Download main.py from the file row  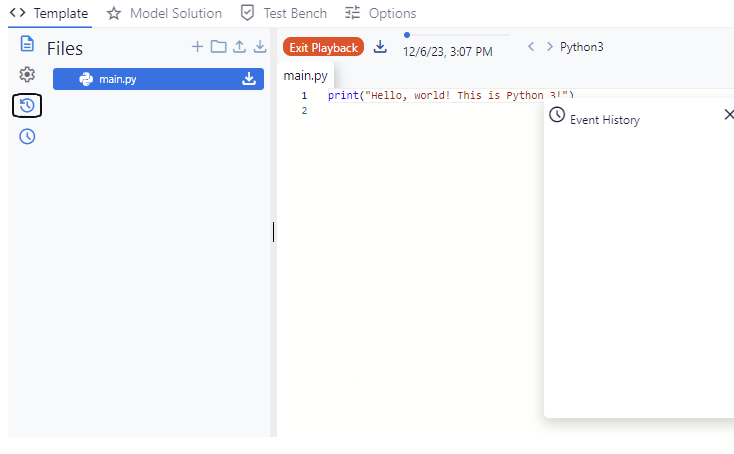coord(249,79)
